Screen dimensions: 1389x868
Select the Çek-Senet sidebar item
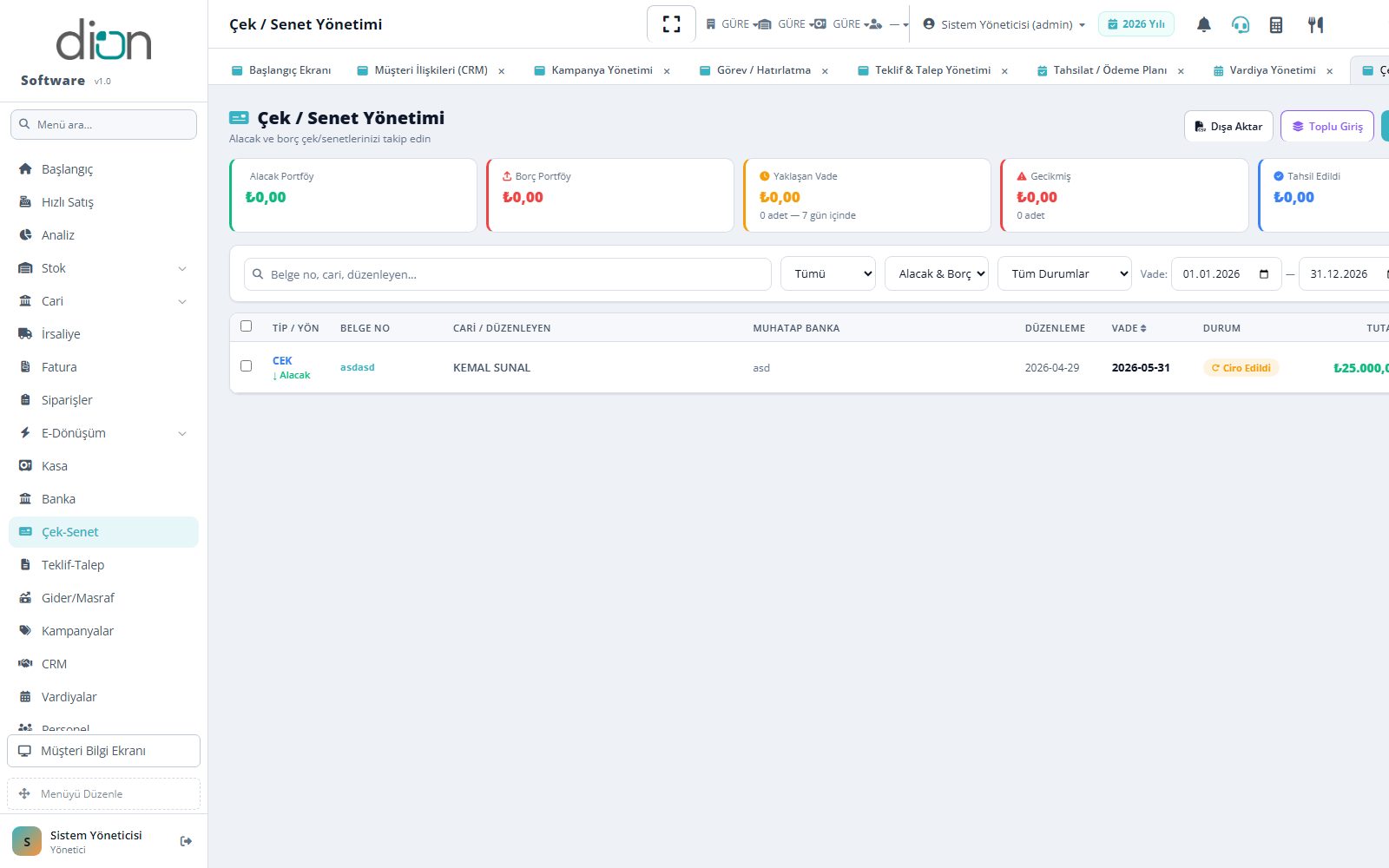(x=103, y=532)
